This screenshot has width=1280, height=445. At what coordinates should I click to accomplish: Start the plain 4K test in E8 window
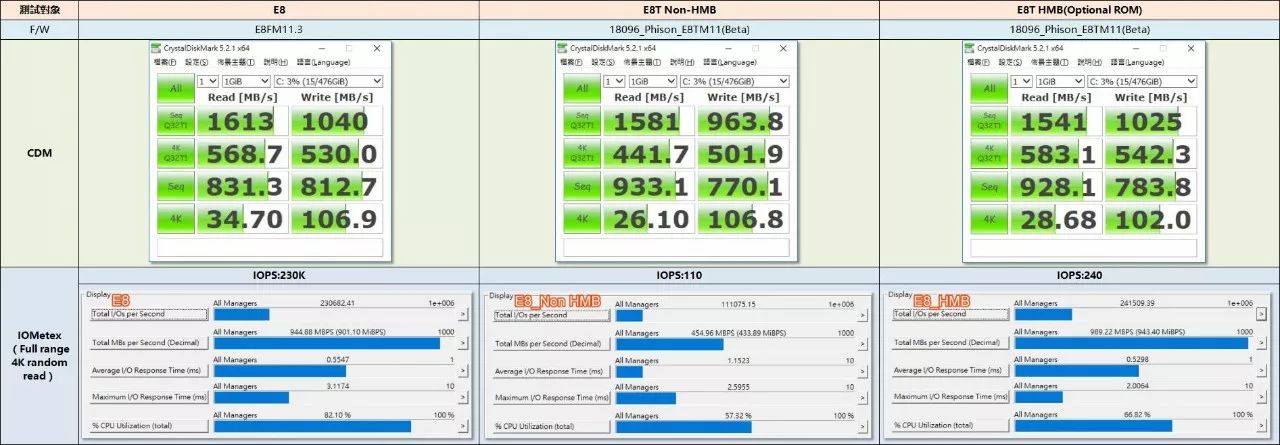tap(174, 218)
